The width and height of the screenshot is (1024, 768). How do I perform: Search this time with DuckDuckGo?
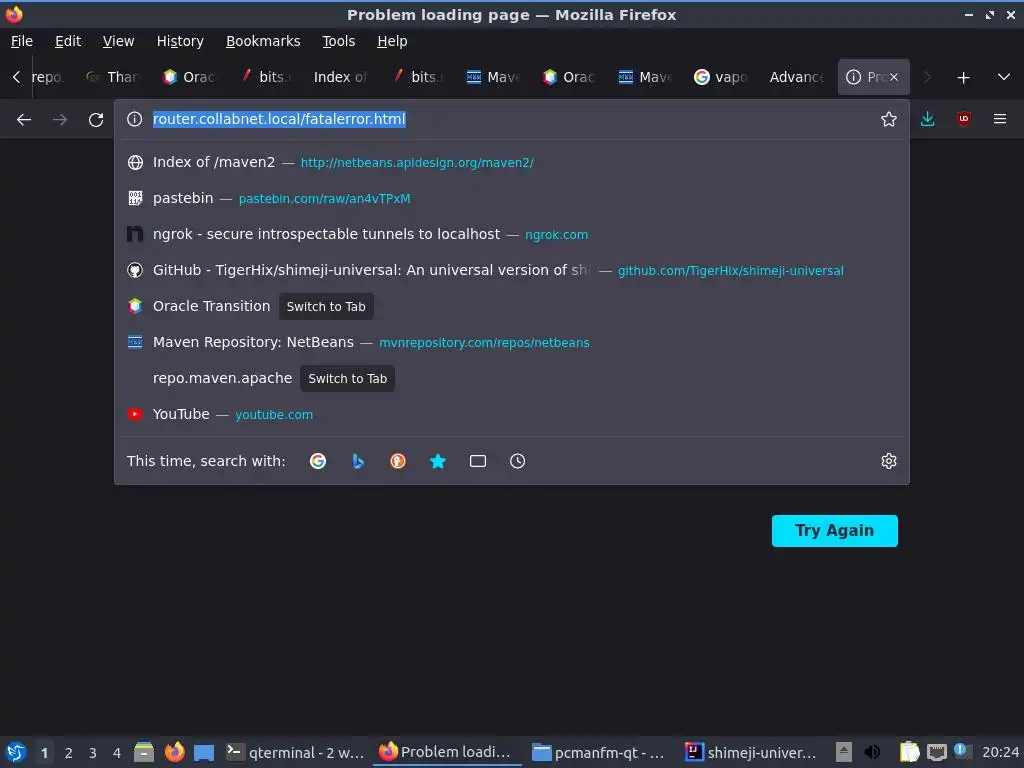[x=398, y=461]
